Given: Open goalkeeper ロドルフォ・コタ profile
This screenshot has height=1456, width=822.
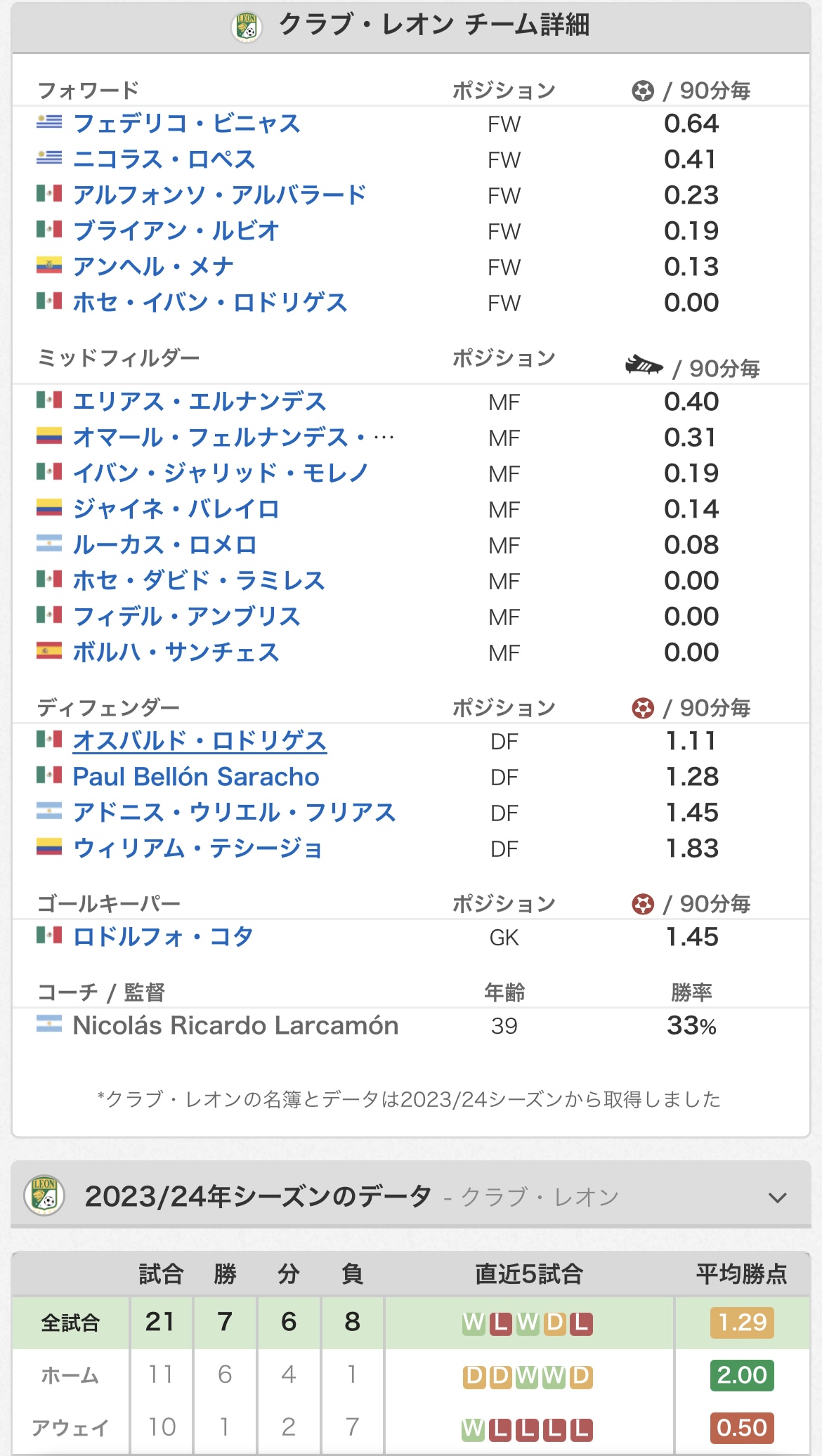Looking at the screenshot, I should [163, 937].
